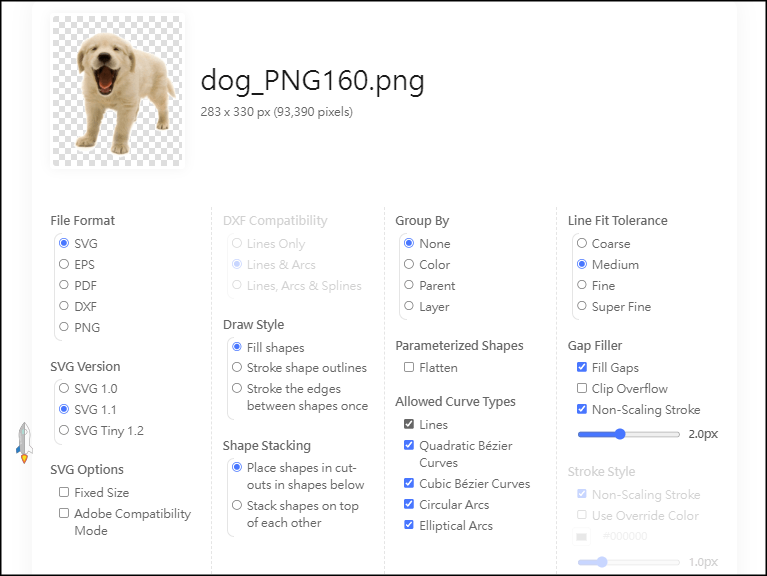Select Stroke shape outlines draw style

pos(237,368)
